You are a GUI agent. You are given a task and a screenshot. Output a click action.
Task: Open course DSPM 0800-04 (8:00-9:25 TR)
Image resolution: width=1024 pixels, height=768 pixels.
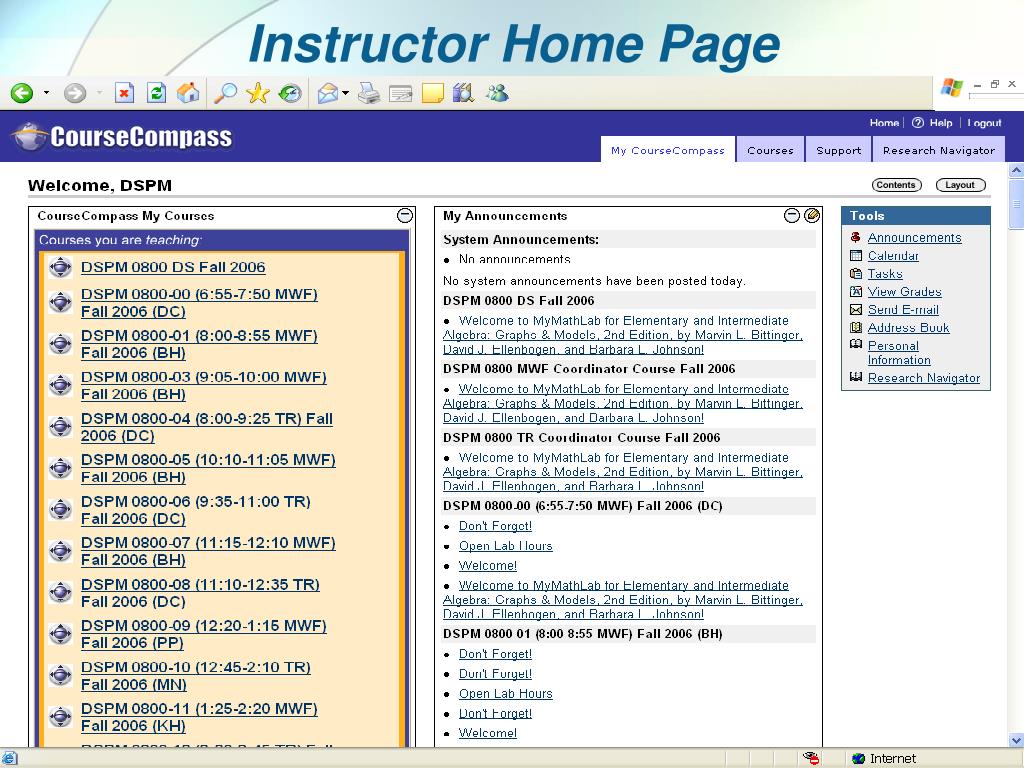(207, 426)
